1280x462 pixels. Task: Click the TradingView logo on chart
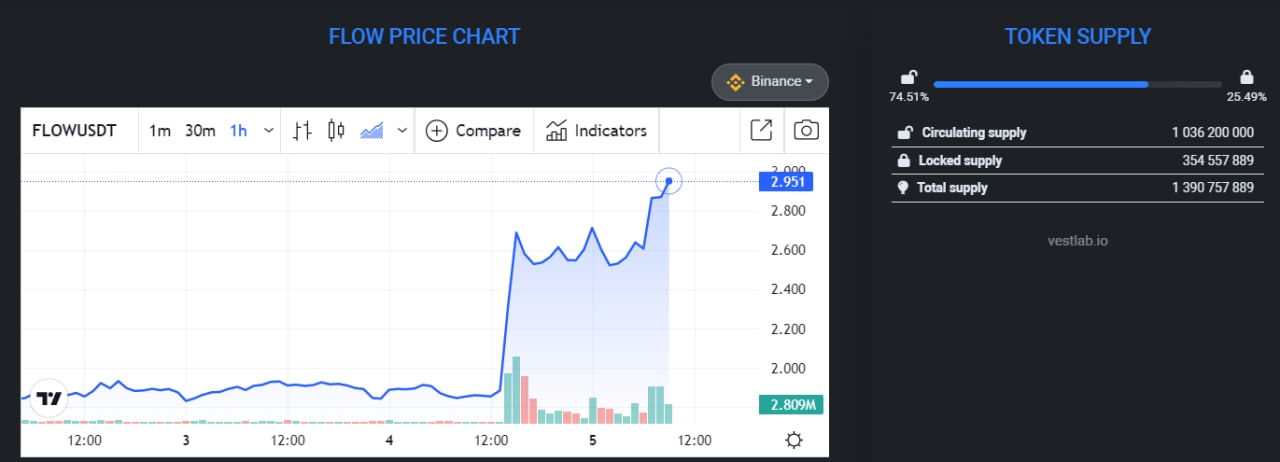pyautogui.click(x=49, y=398)
